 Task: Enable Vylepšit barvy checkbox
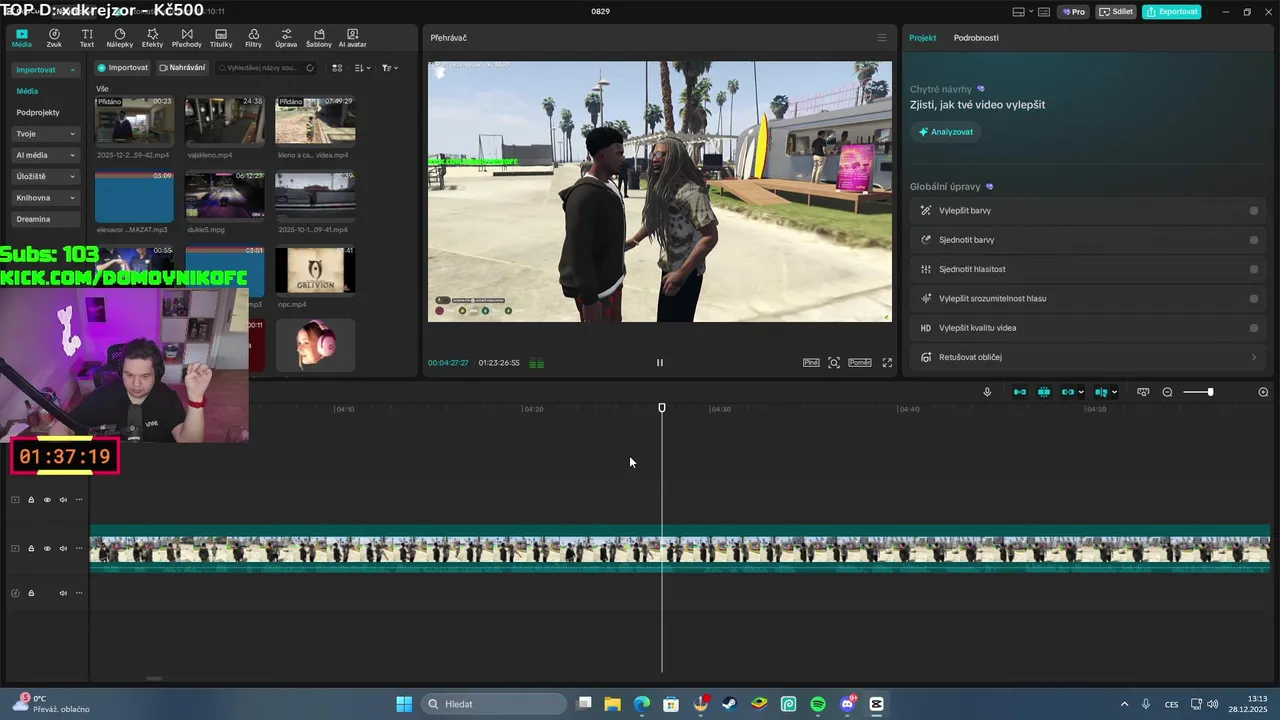pyautogui.click(x=1254, y=211)
